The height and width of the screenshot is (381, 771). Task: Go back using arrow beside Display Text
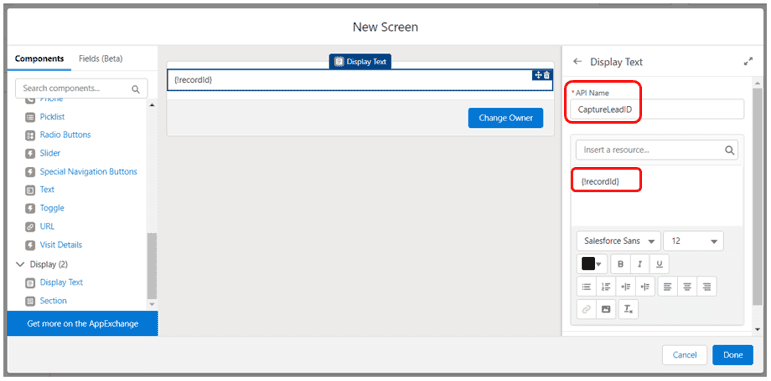tap(578, 61)
